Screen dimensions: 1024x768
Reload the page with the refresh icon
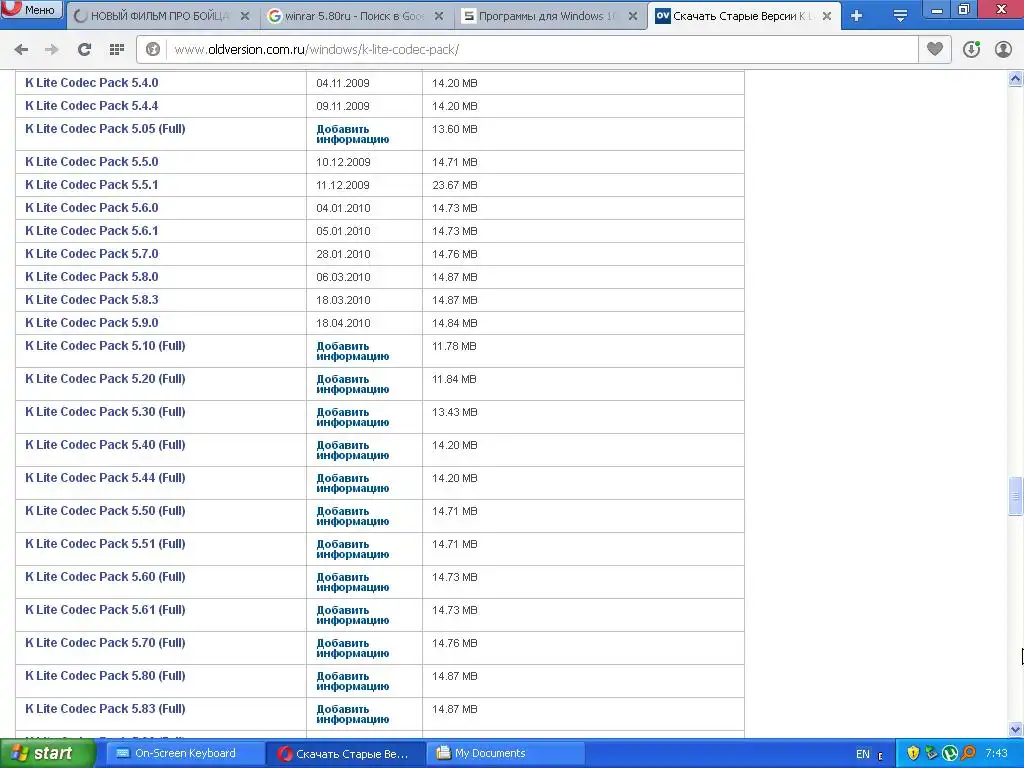84,50
